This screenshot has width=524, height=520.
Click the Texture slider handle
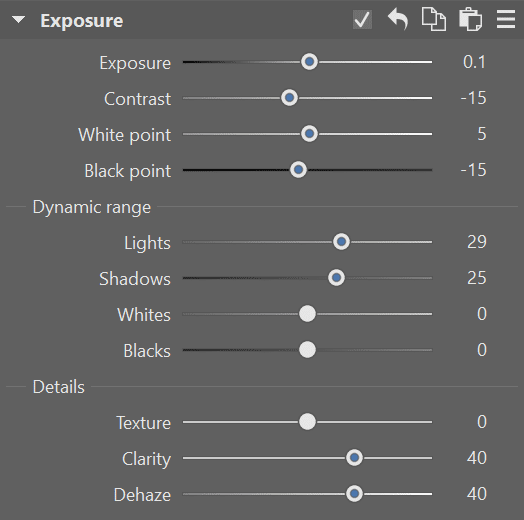click(307, 422)
